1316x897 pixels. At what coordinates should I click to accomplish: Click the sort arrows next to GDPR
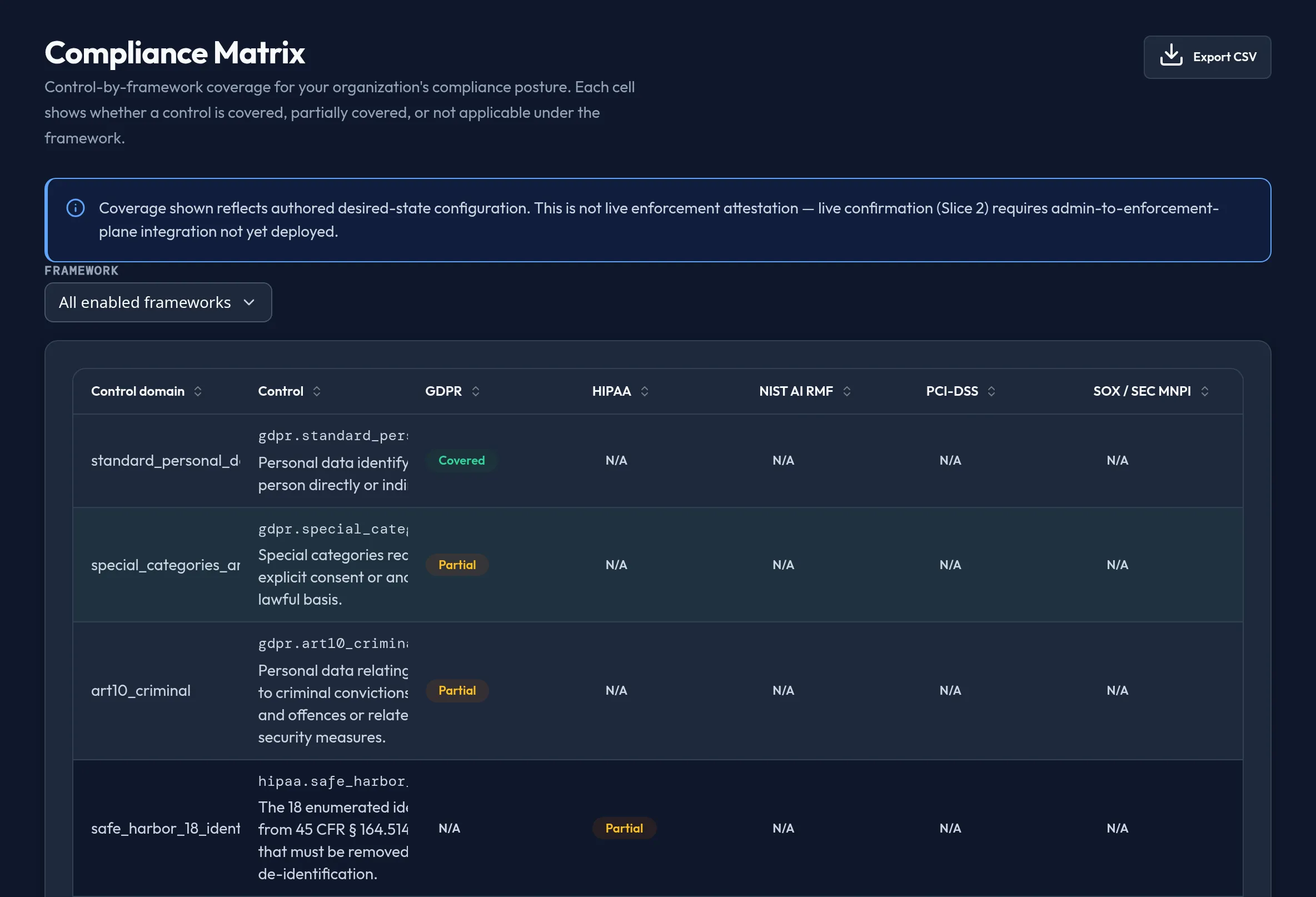tap(476, 391)
